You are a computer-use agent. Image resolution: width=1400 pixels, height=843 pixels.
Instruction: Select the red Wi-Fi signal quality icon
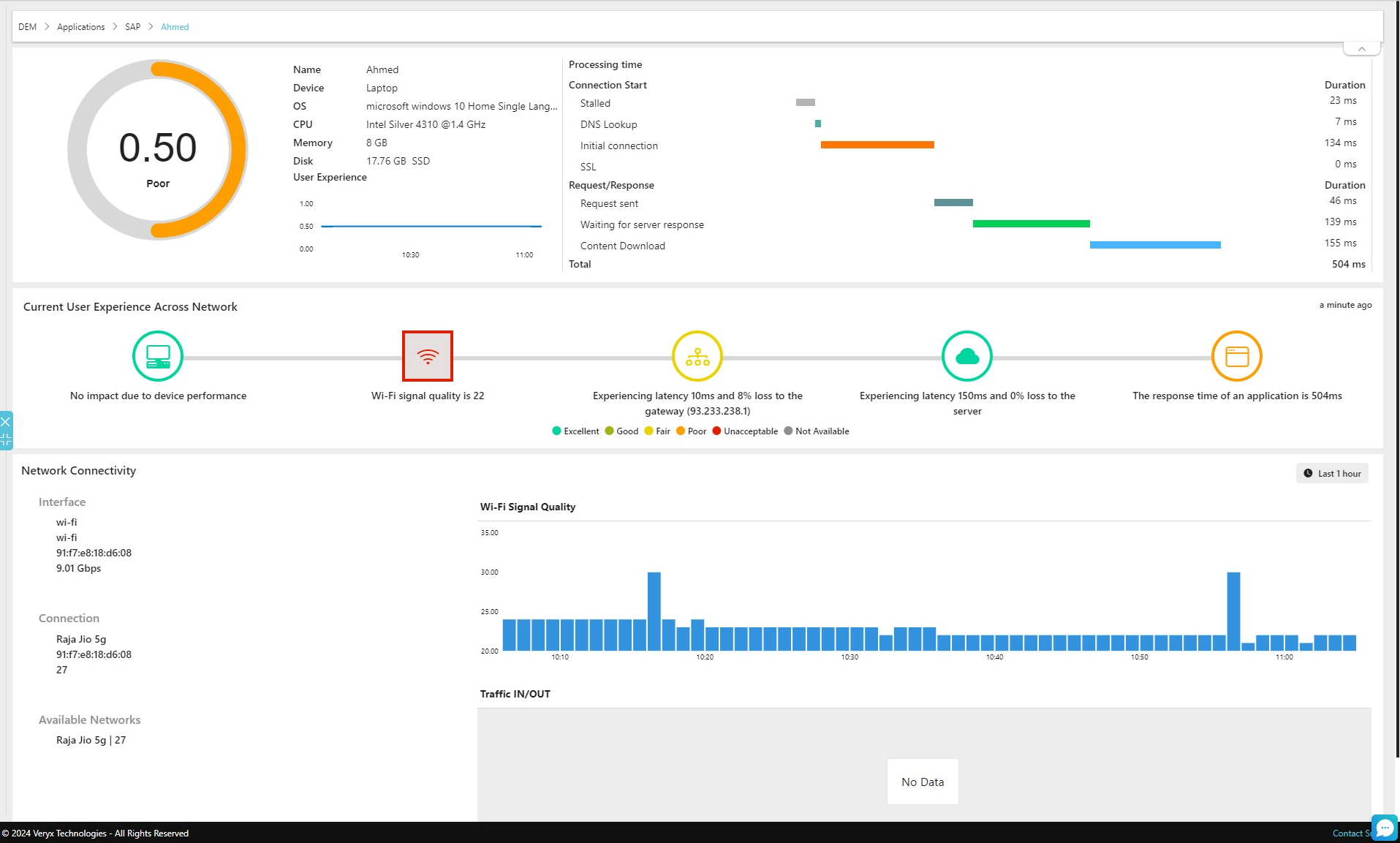point(428,356)
